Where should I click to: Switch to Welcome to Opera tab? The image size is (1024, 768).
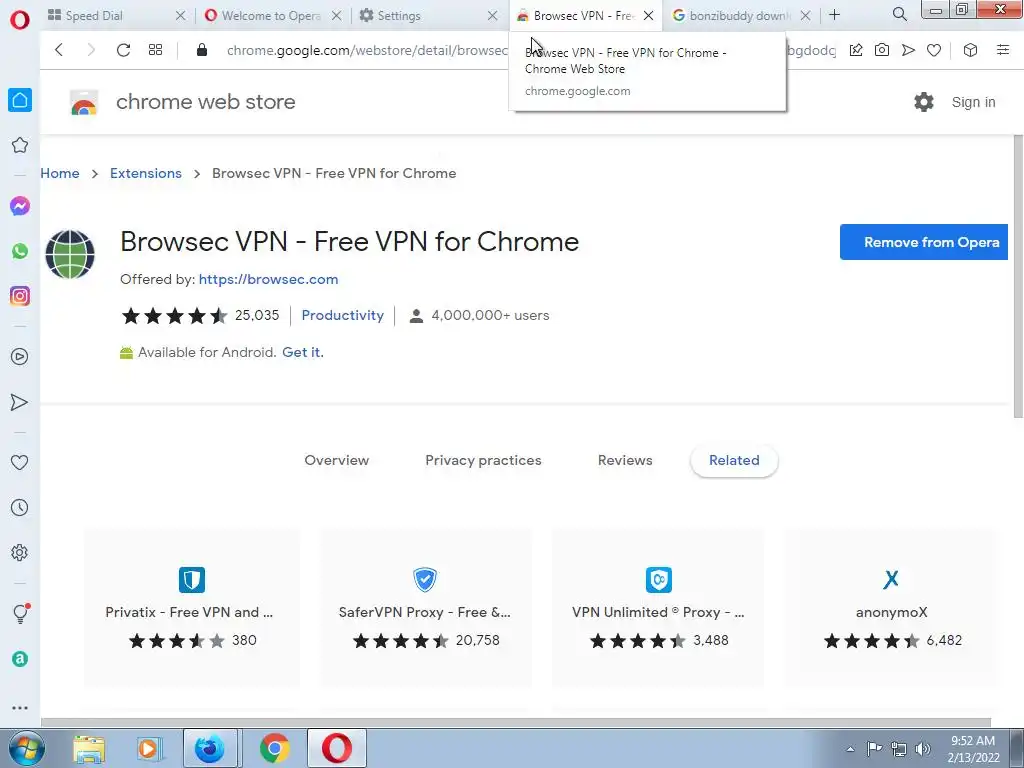pyautogui.click(x=264, y=15)
